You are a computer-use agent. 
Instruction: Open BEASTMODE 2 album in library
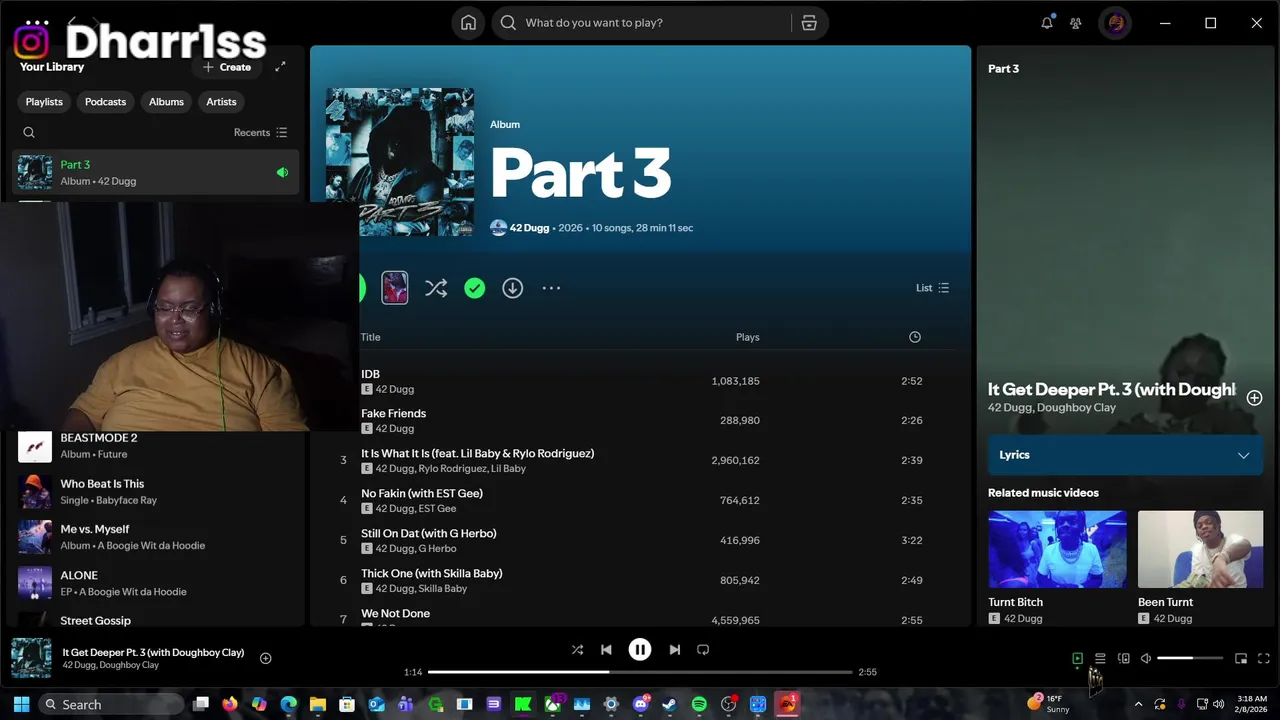pyautogui.click(x=156, y=446)
